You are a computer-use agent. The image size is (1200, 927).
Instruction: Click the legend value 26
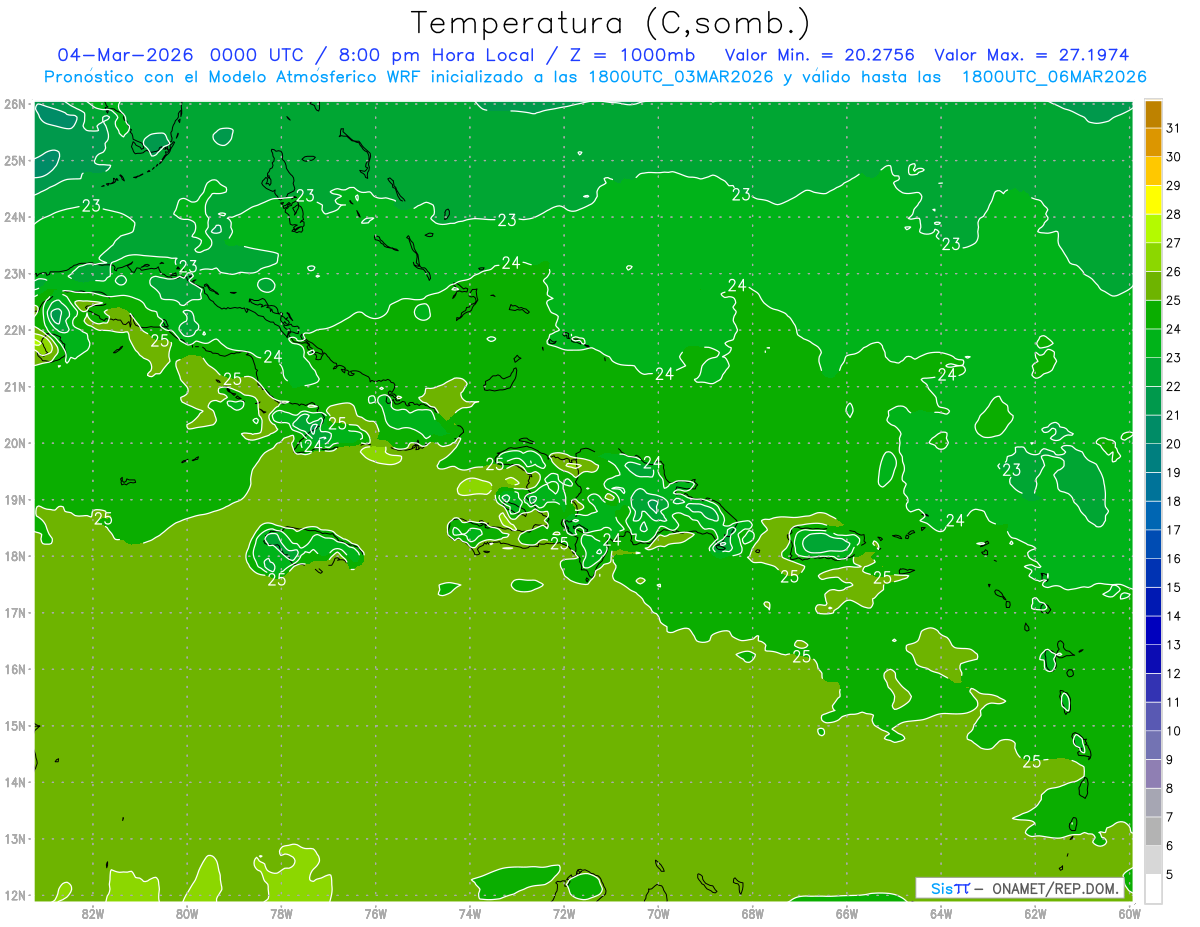coord(1173,272)
